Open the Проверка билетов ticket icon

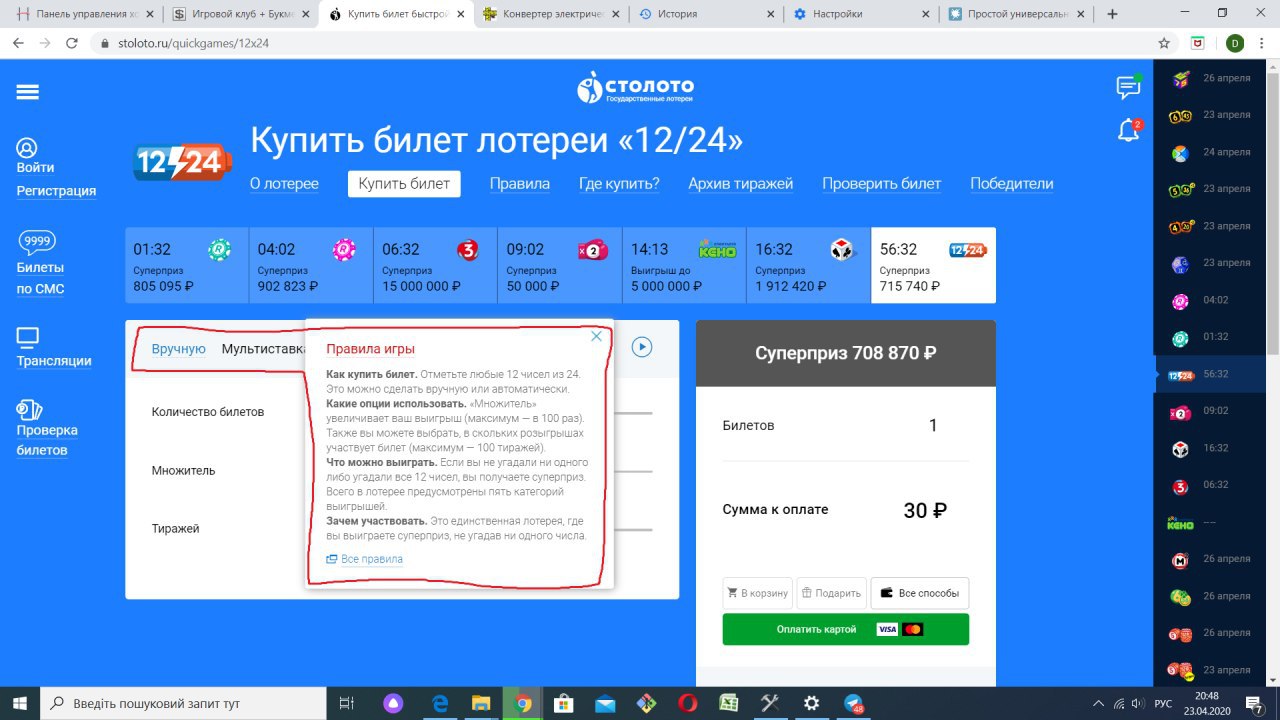30,410
